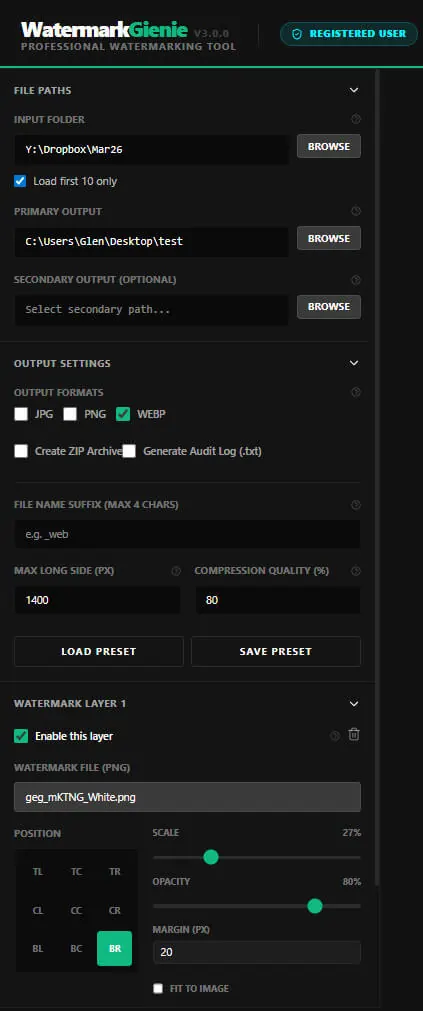Click the panel's vertical scrollbar
The width and height of the screenshot is (423, 1011).
(x=377, y=477)
